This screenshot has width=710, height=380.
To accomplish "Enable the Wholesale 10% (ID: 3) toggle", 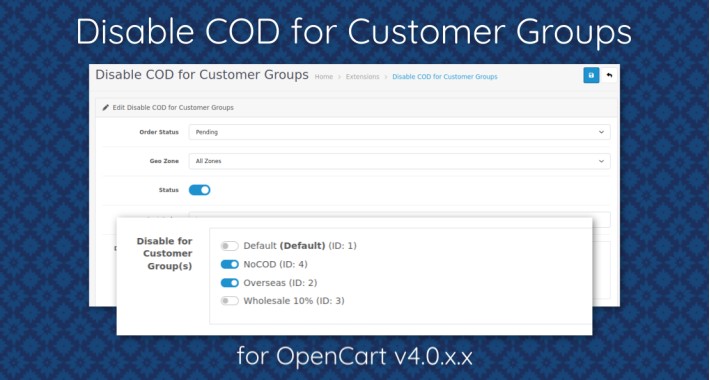I will tap(230, 301).
